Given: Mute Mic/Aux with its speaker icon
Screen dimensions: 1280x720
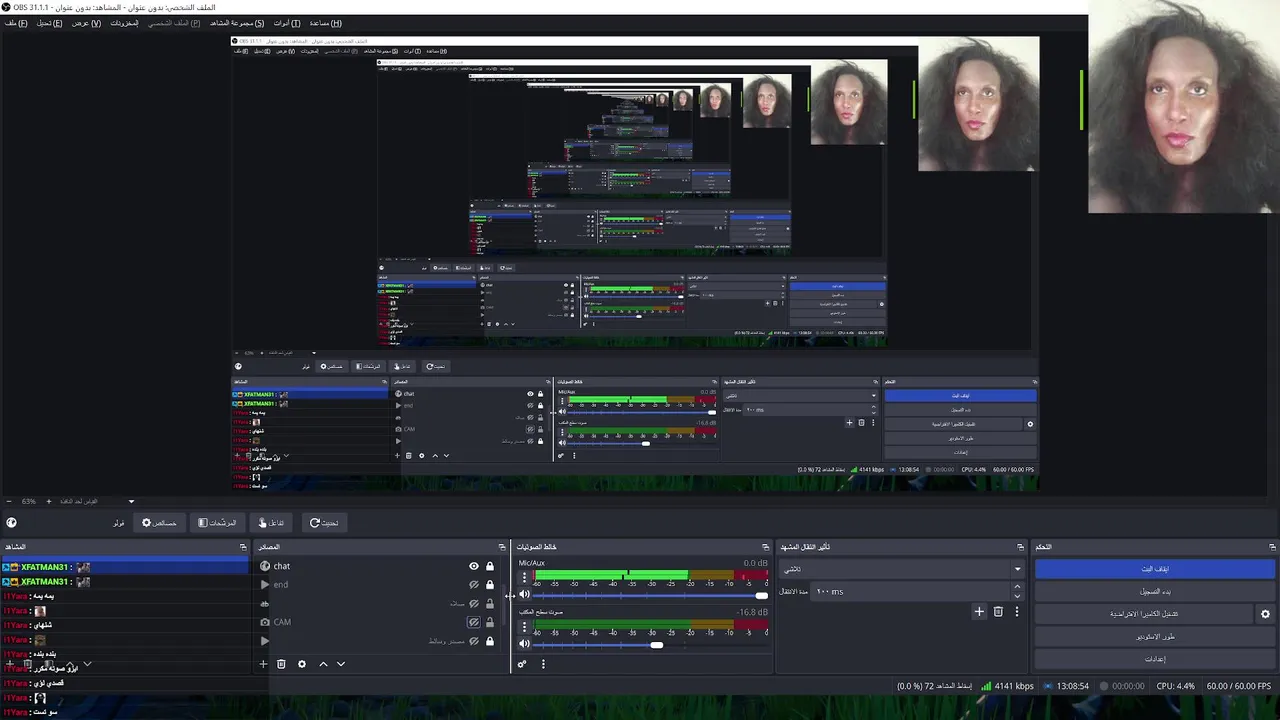Looking at the screenshot, I should (524, 595).
